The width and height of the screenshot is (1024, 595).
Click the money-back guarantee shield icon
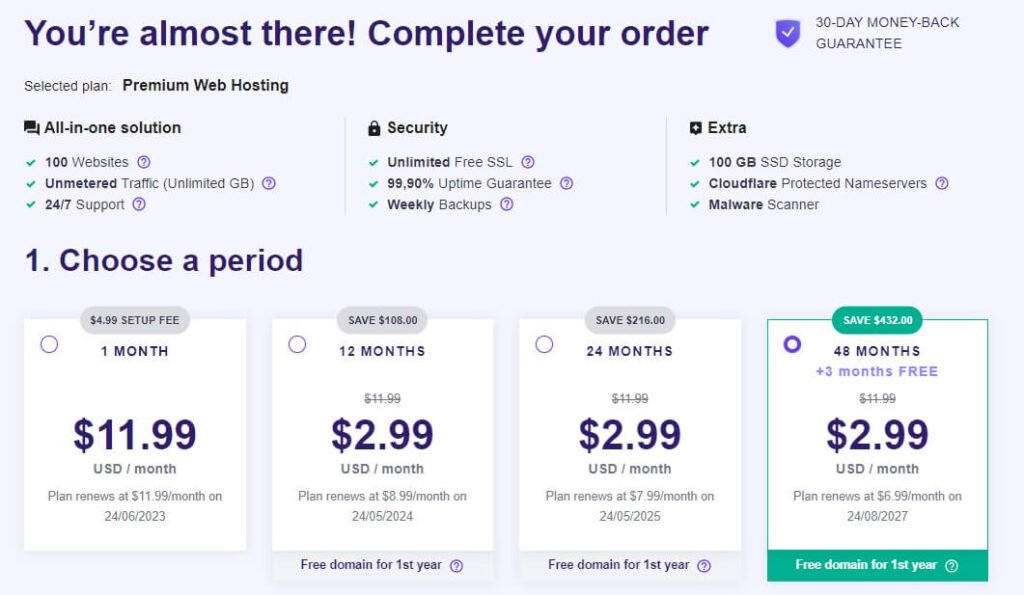click(788, 33)
